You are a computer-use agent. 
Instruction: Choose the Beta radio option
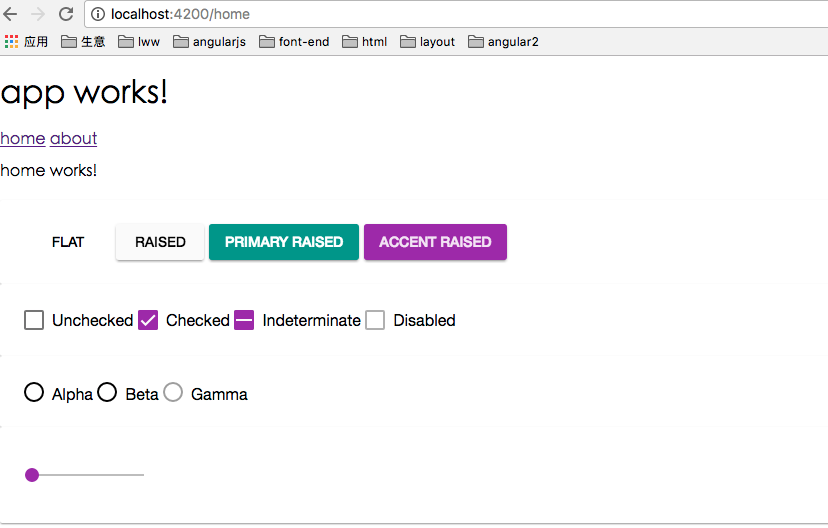tap(107, 392)
